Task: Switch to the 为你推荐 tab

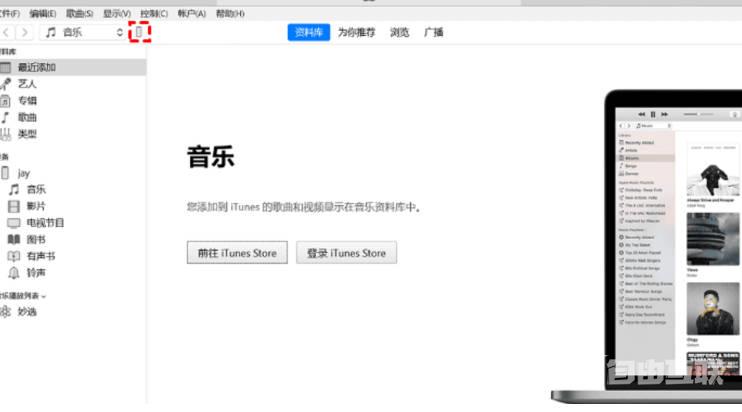Action: pos(356,32)
